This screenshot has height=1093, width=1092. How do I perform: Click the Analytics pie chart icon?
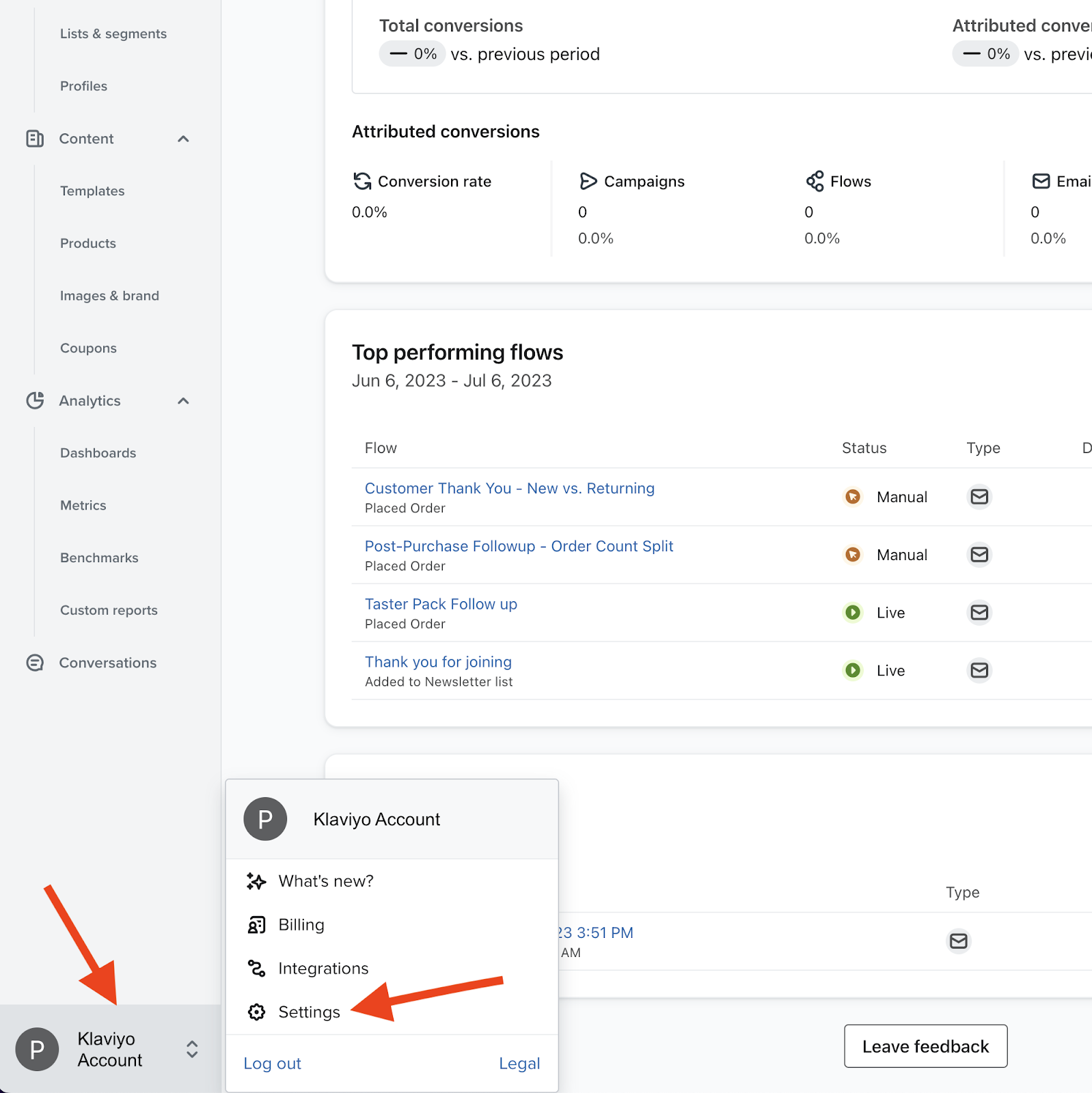tap(35, 400)
